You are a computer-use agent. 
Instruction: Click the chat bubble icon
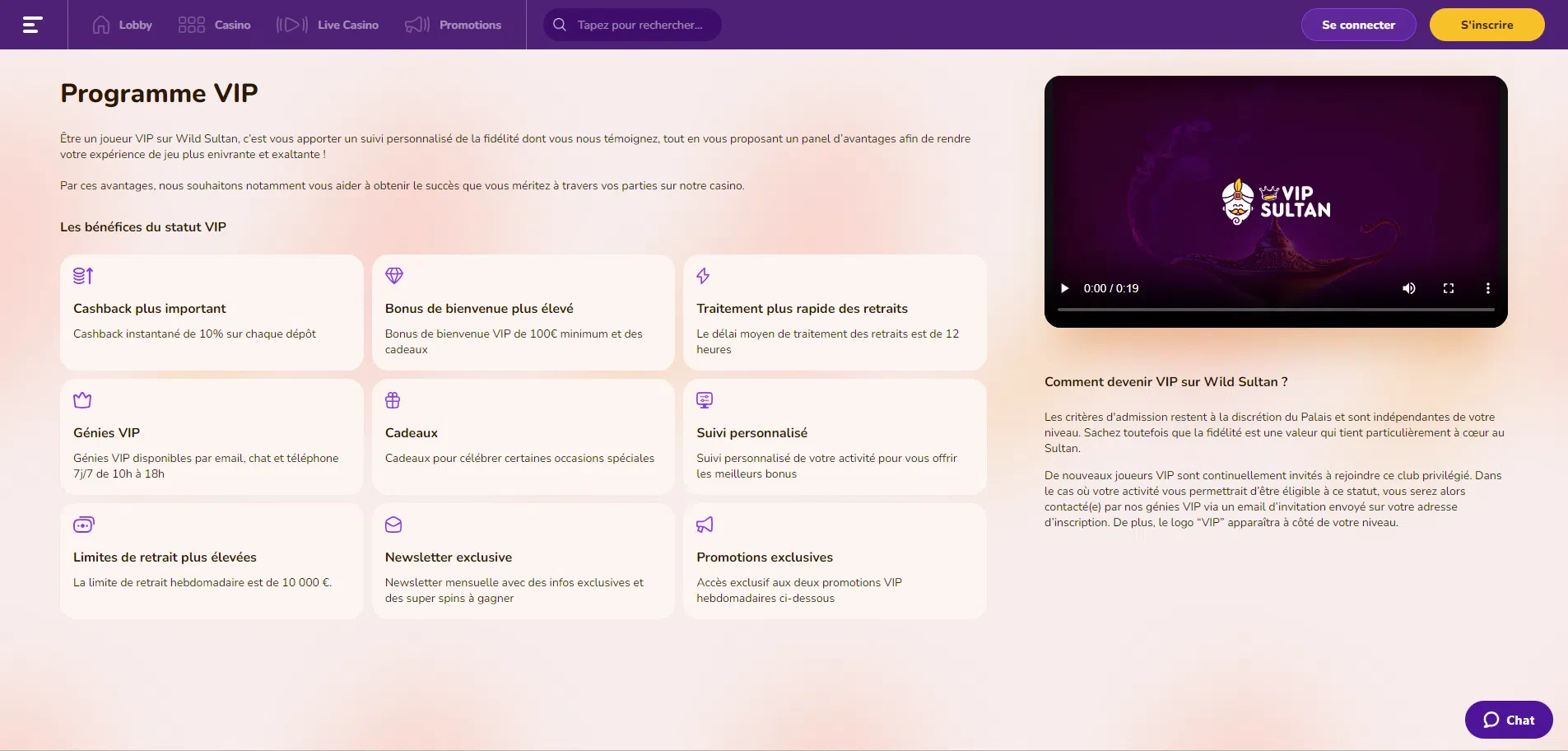coord(1491,720)
